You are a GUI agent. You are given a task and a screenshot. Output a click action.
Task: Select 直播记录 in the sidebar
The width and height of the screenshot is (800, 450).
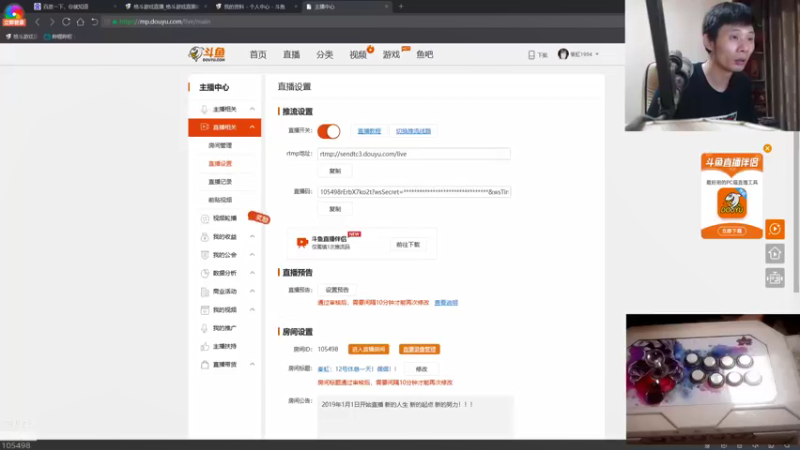coord(220,182)
